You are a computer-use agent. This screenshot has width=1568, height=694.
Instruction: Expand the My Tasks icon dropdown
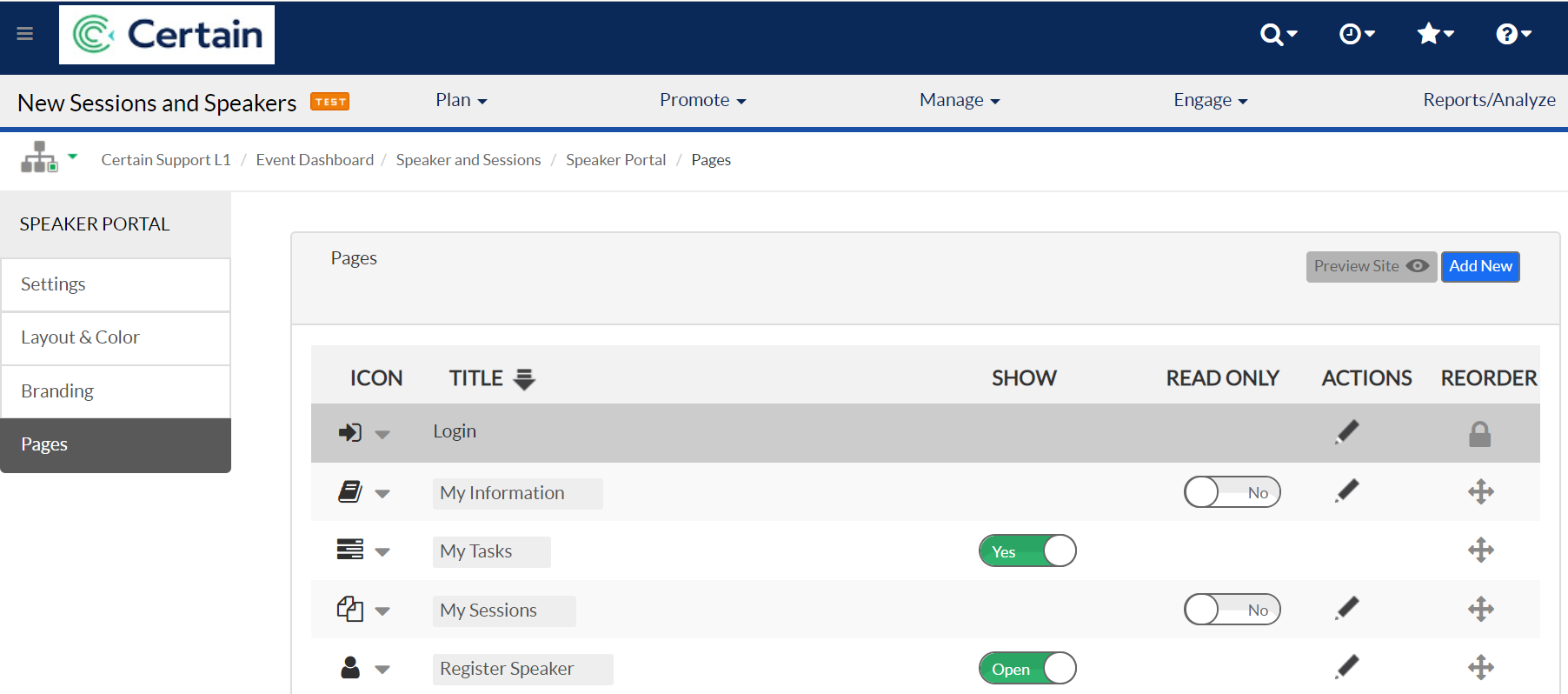[x=382, y=552]
